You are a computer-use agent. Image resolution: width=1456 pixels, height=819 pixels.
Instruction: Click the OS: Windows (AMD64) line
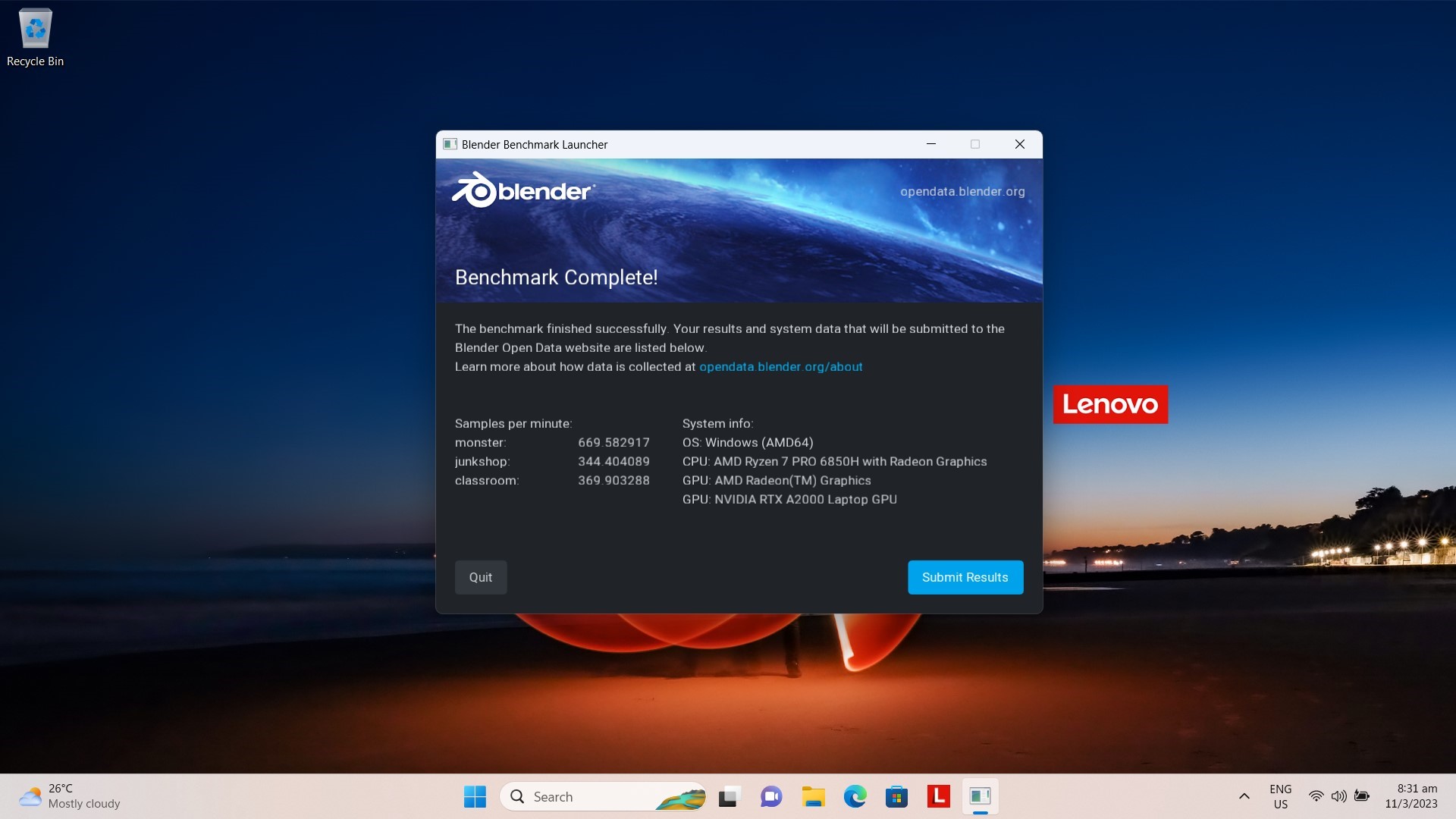point(748,443)
